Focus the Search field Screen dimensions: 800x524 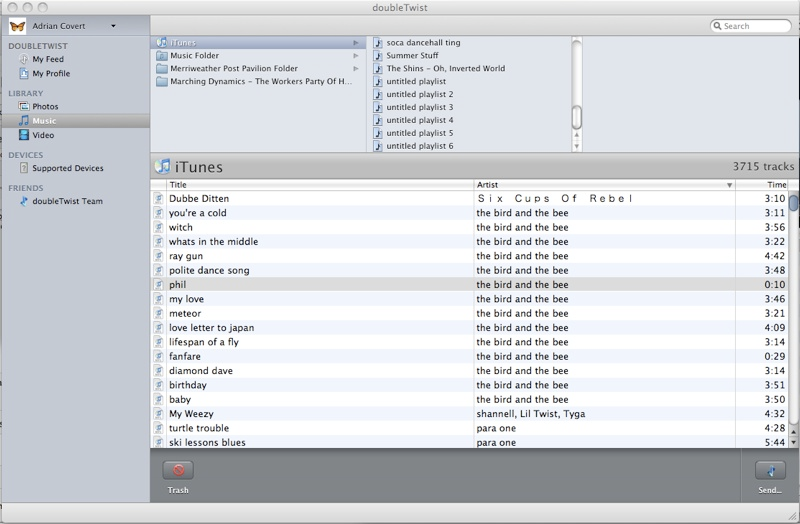751,26
